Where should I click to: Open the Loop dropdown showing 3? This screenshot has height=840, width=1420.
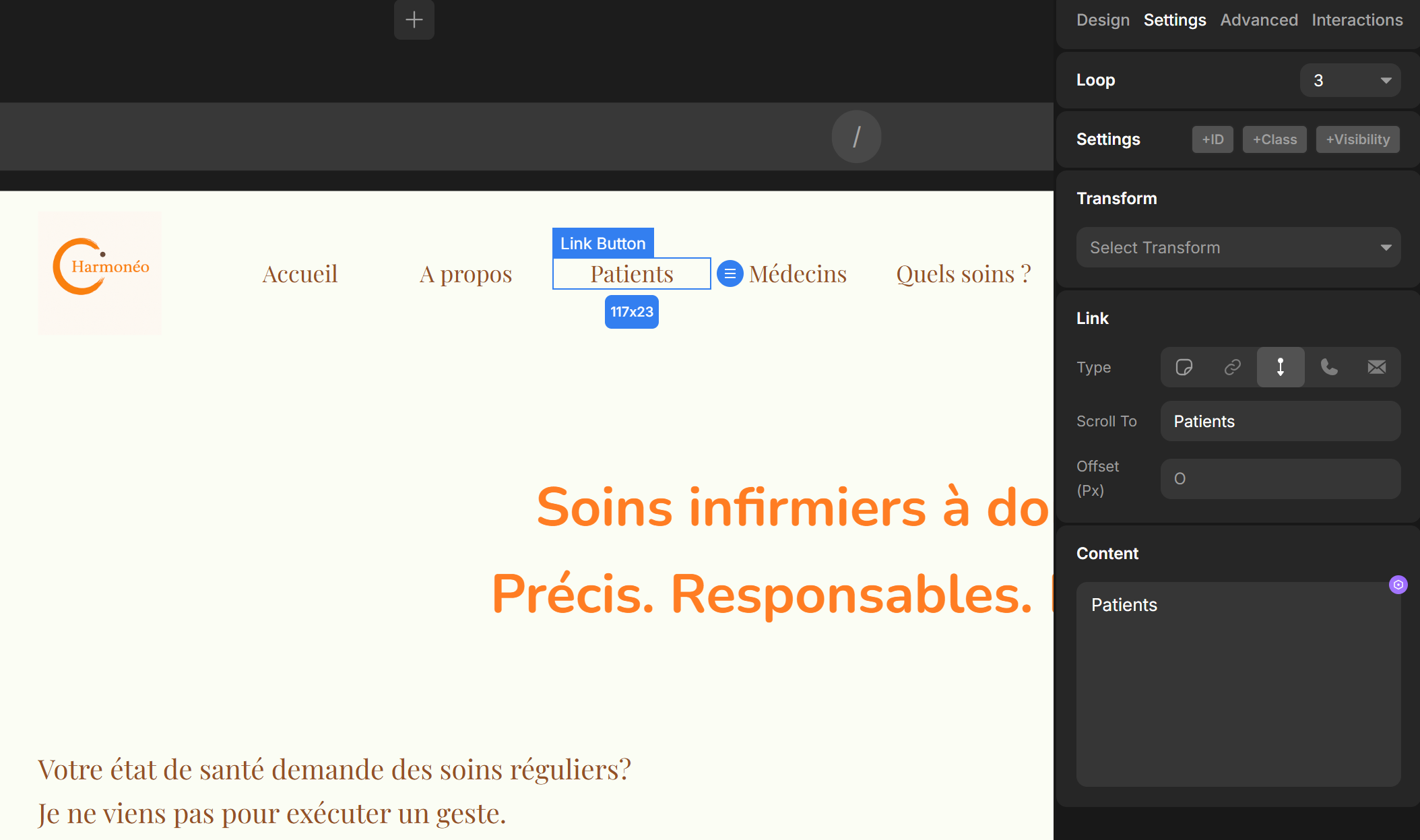1349,81
